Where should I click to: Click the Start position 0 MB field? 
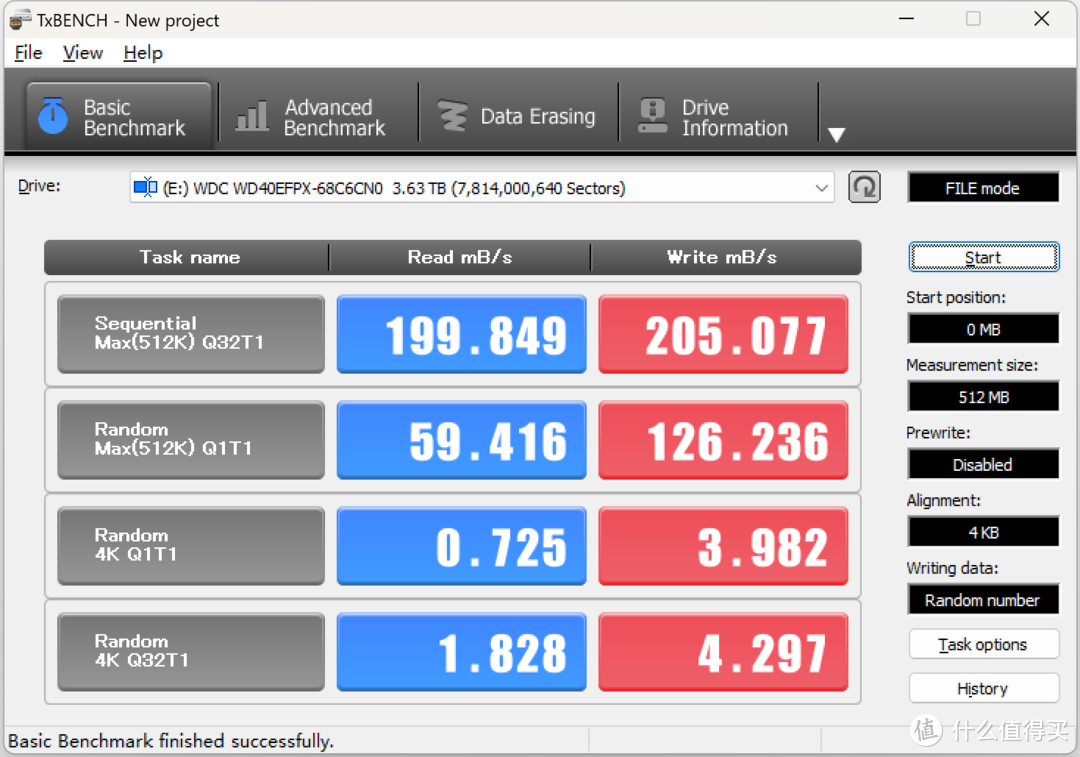pos(983,329)
